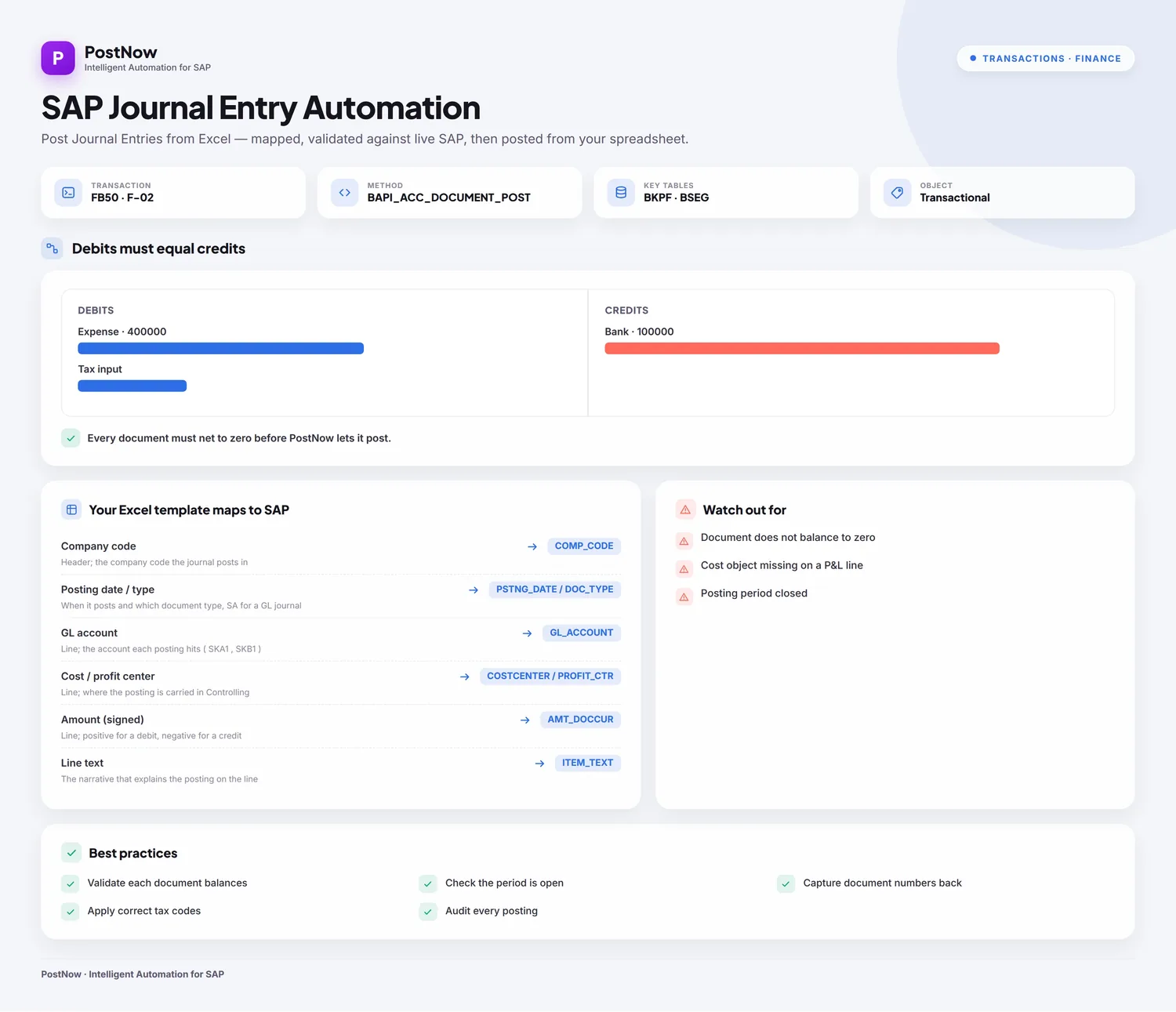The width and height of the screenshot is (1176, 1012).
Task: Click the TRANSACTIONS · FINANCE badge
Action: click(1045, 58)
